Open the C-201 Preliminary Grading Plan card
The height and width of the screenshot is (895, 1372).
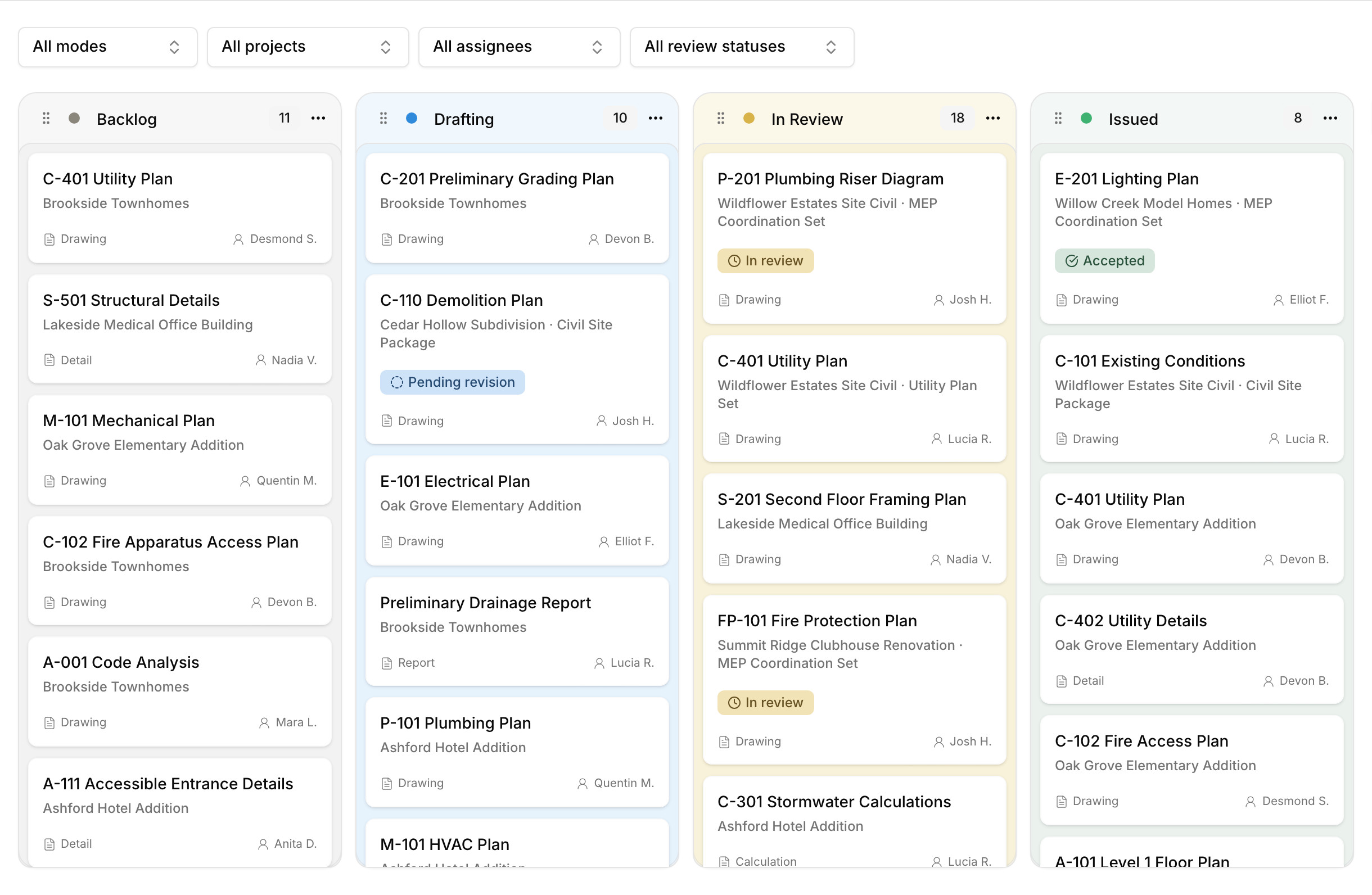pyautogui.click(x=517, y=208)
